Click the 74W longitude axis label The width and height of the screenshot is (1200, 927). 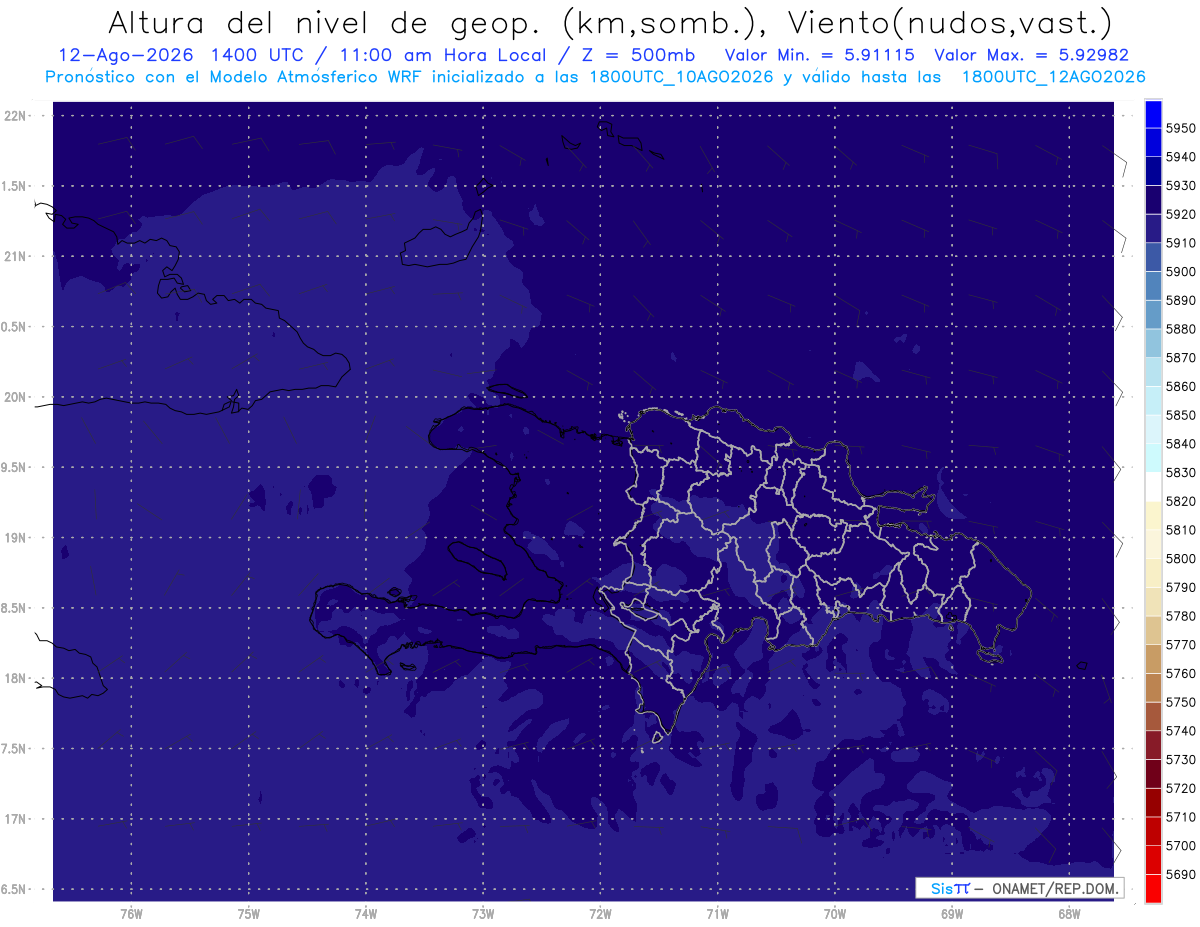pos(366,914)
